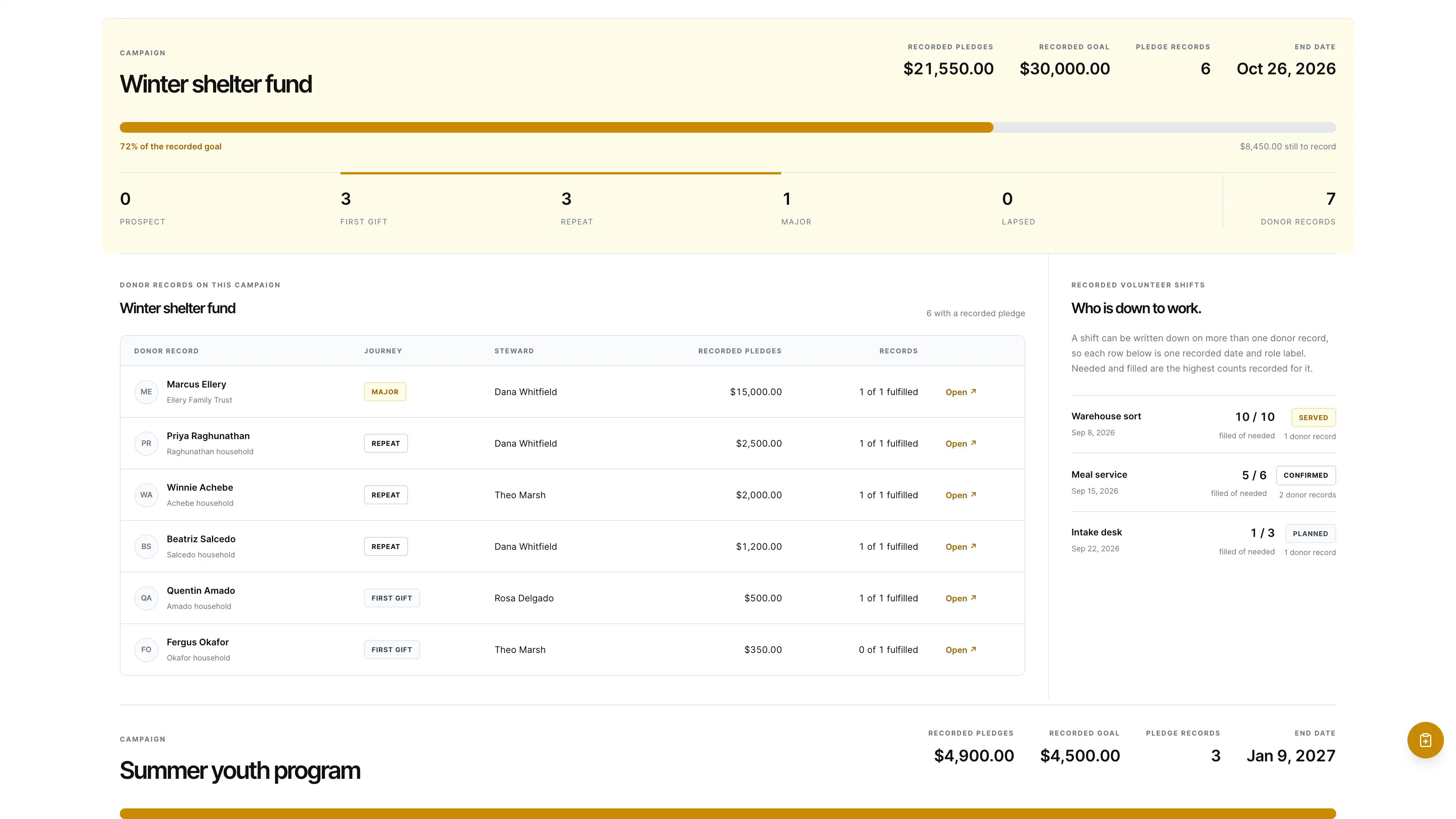1456x819 pixels.
Task: Click the $21,550.00 recorded pledges value
Action: pos(948,68)
